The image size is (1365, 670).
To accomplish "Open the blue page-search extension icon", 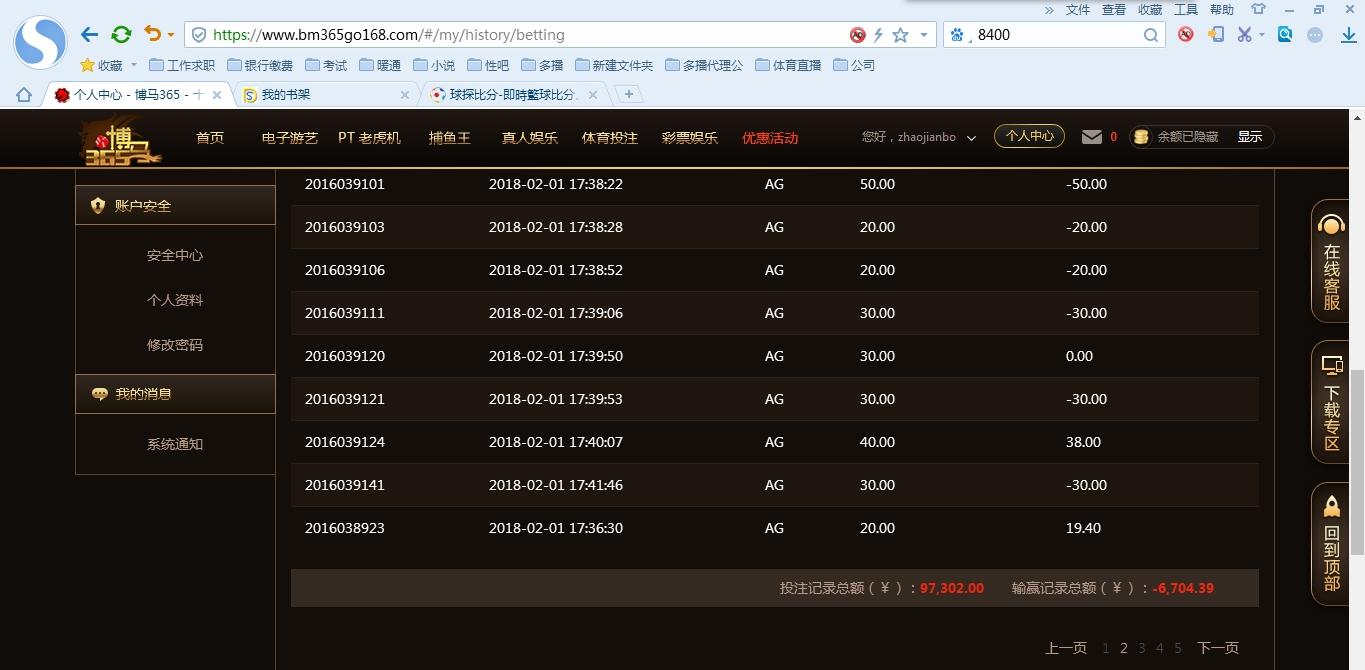I will tap(1285, 34).
